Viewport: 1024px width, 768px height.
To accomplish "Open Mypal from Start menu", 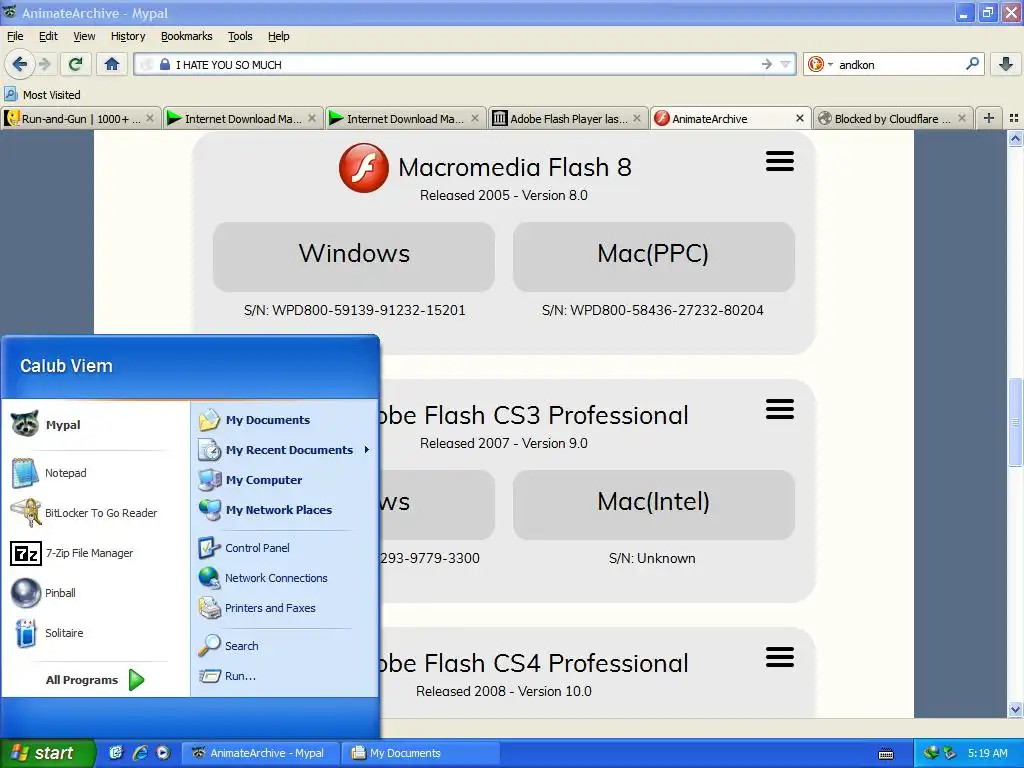I will tap(95, 424).
